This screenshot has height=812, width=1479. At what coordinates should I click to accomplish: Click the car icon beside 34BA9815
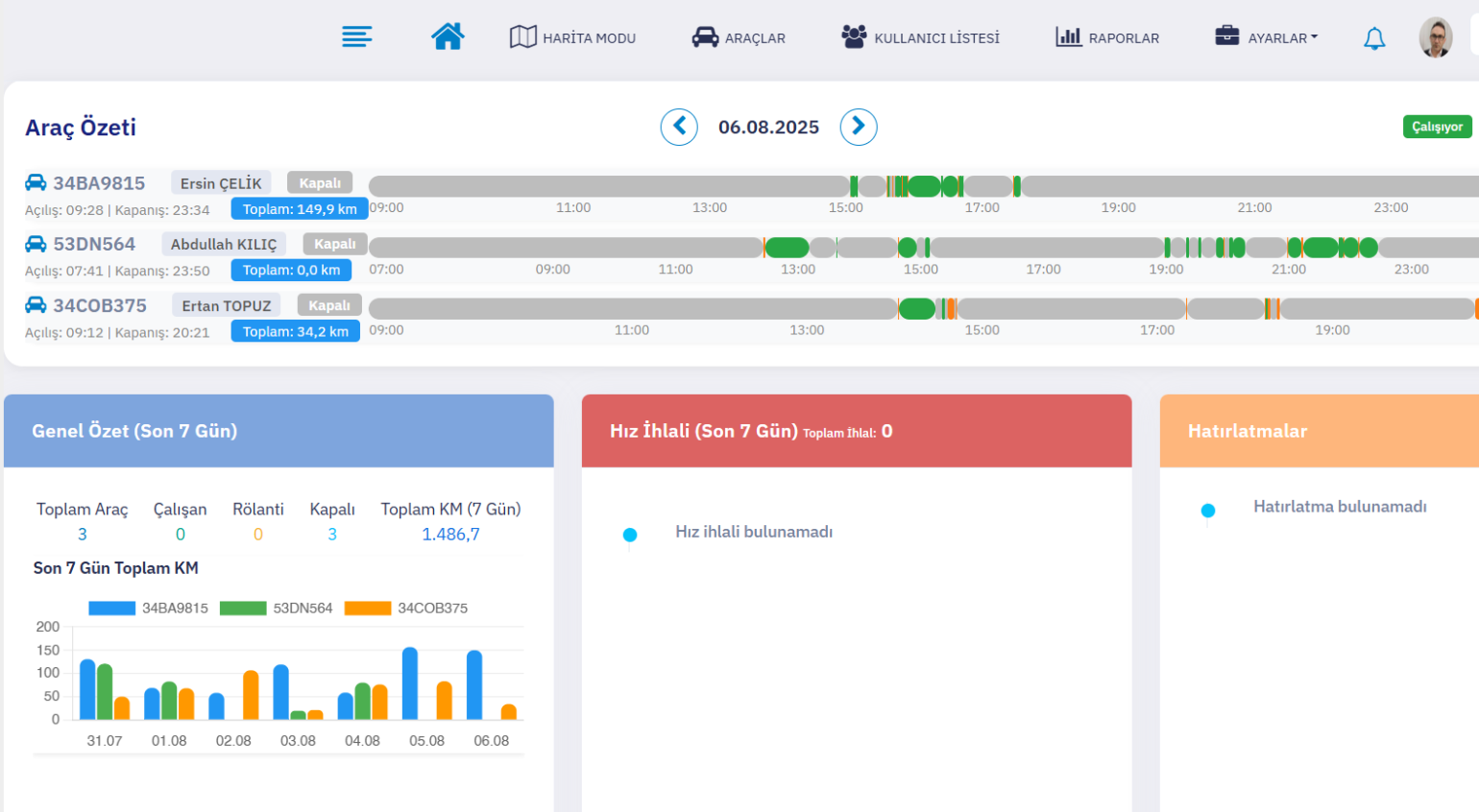(x=36, y=182)
